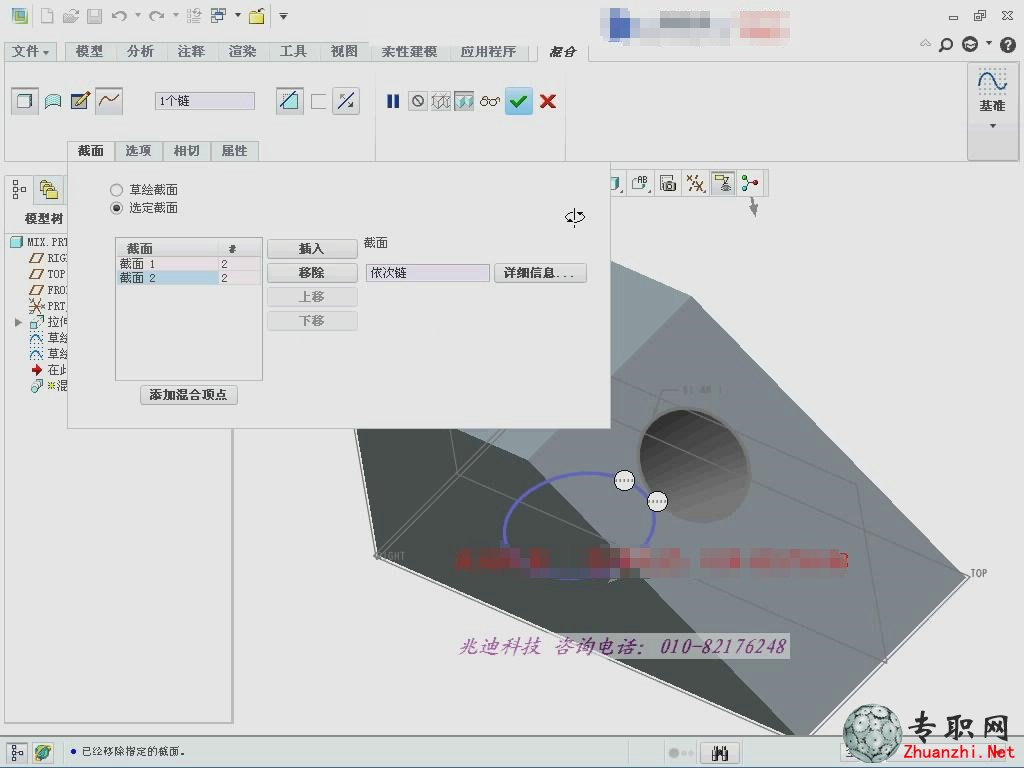Expand the 拉伸 feature in model tree
The width and height of the screenshot is (1024, 768).
18,322
